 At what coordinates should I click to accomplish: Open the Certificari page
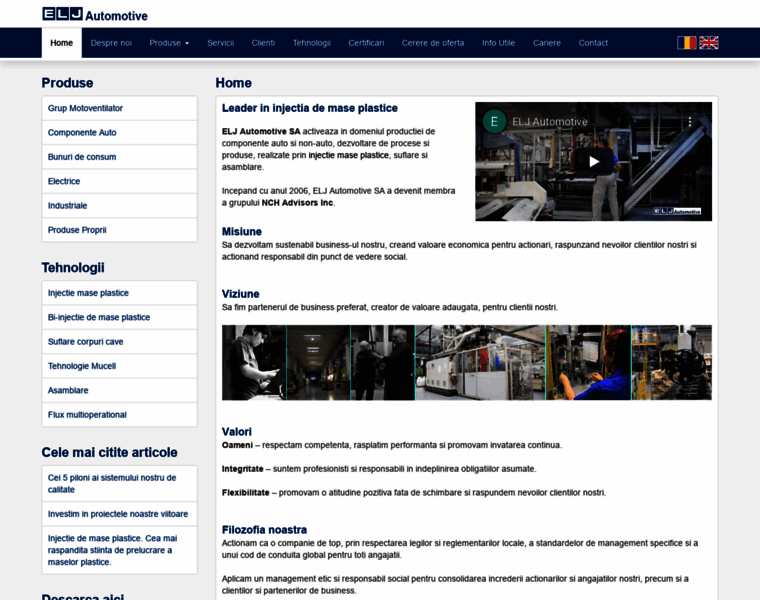click(x=366, y=43)
